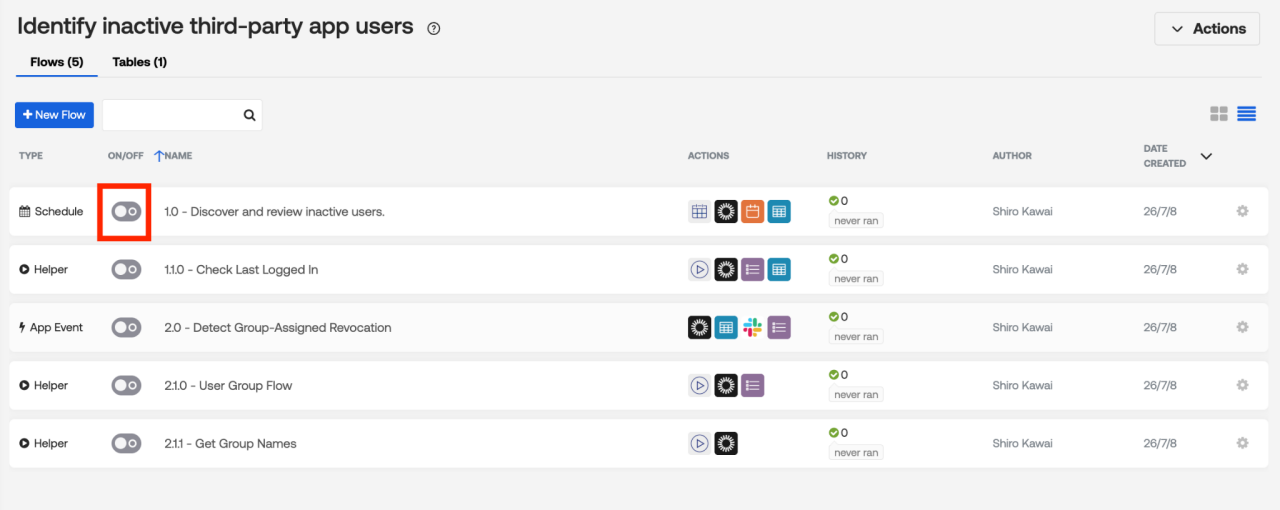This screenshot has height=510, width=1280.
Task: Switch to grid card view
Action: tap(1218, 114)
